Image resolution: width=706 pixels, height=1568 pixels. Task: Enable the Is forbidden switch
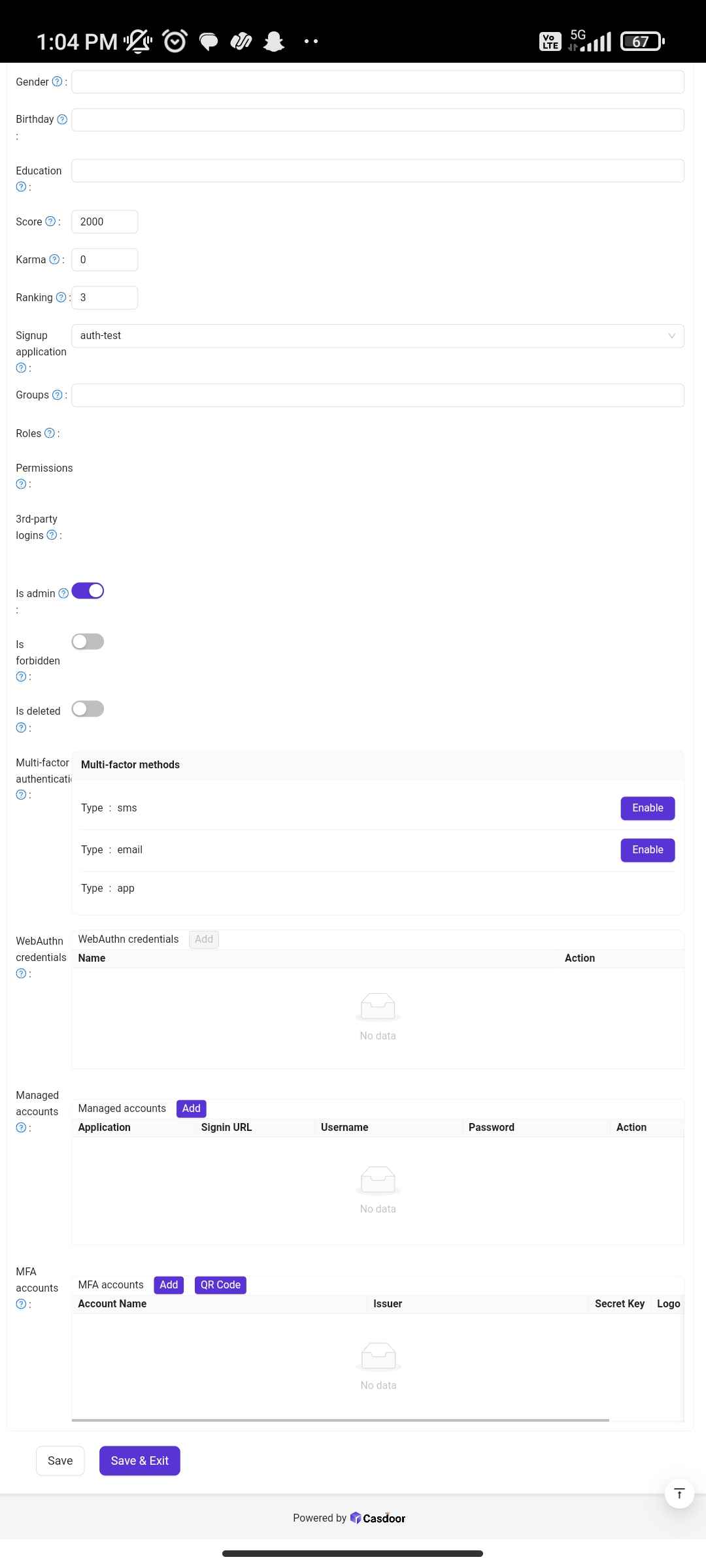click(88, 642)
